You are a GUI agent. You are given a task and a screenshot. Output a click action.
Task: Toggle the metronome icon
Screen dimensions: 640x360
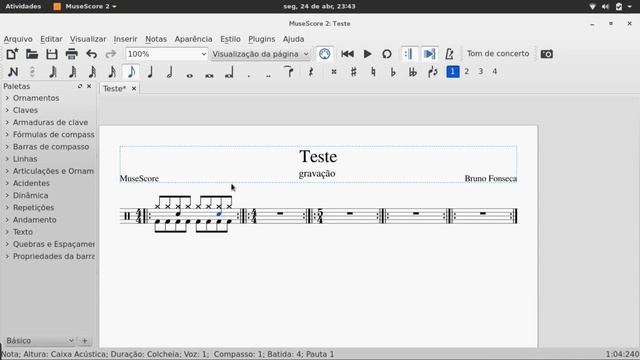pyautogui.click(x=449, y=54)
